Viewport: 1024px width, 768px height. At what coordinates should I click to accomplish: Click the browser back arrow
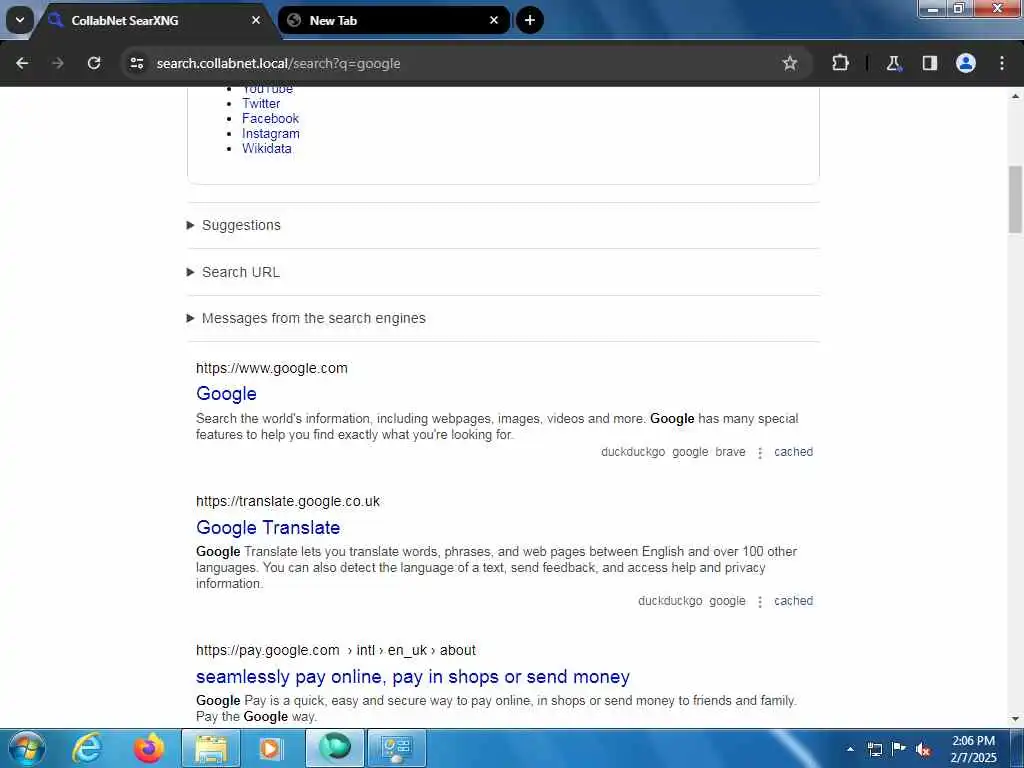tap(22, 63)
